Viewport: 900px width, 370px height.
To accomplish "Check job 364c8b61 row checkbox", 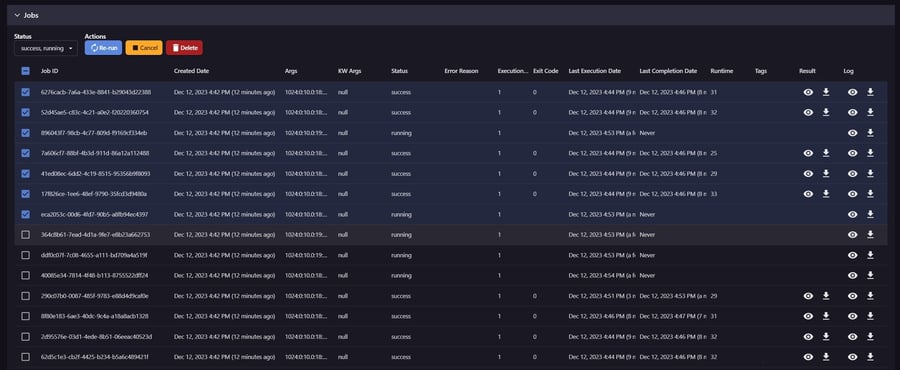I will coord(25,235).
